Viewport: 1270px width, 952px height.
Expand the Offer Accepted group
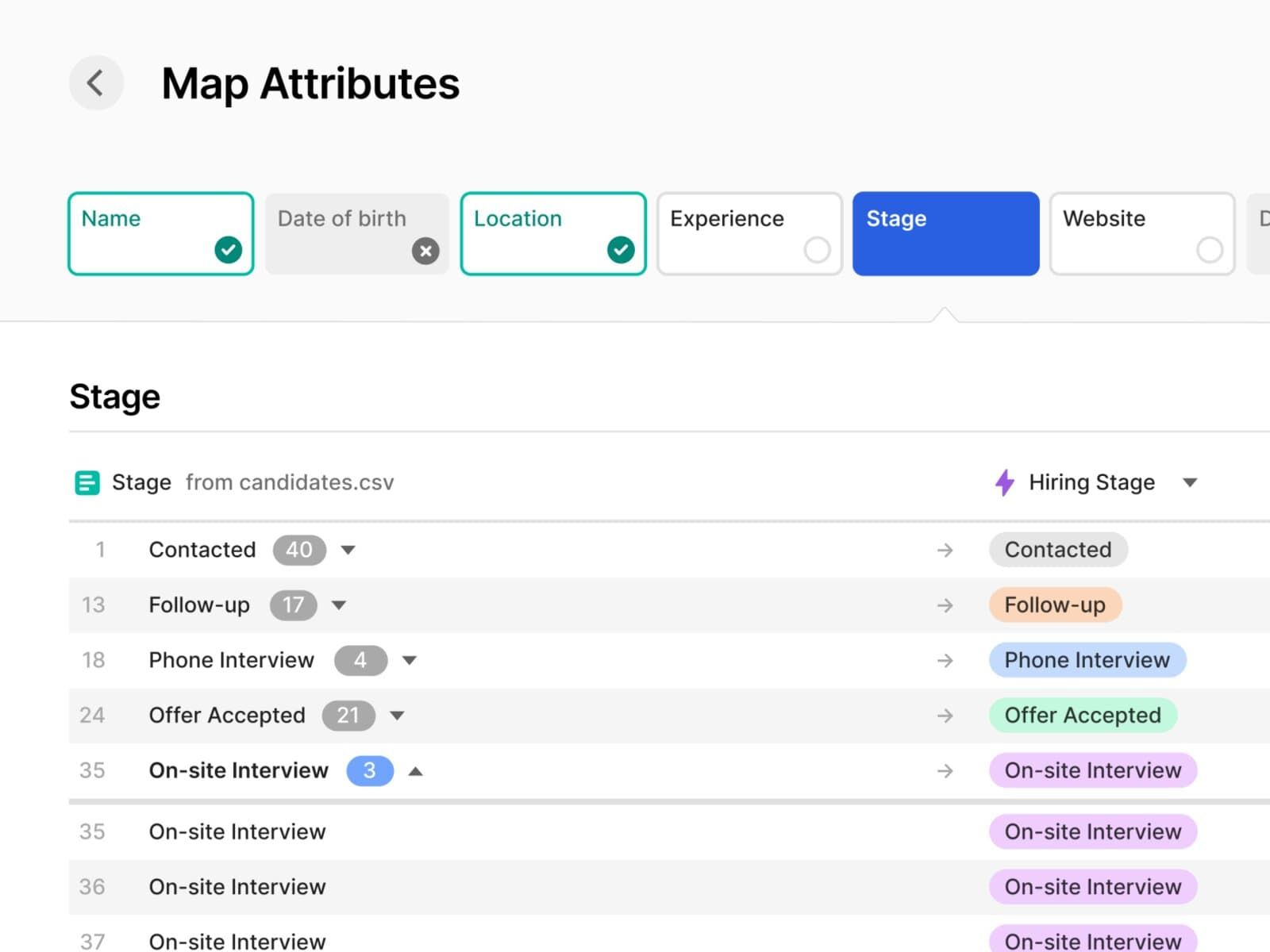click(397, 716)
